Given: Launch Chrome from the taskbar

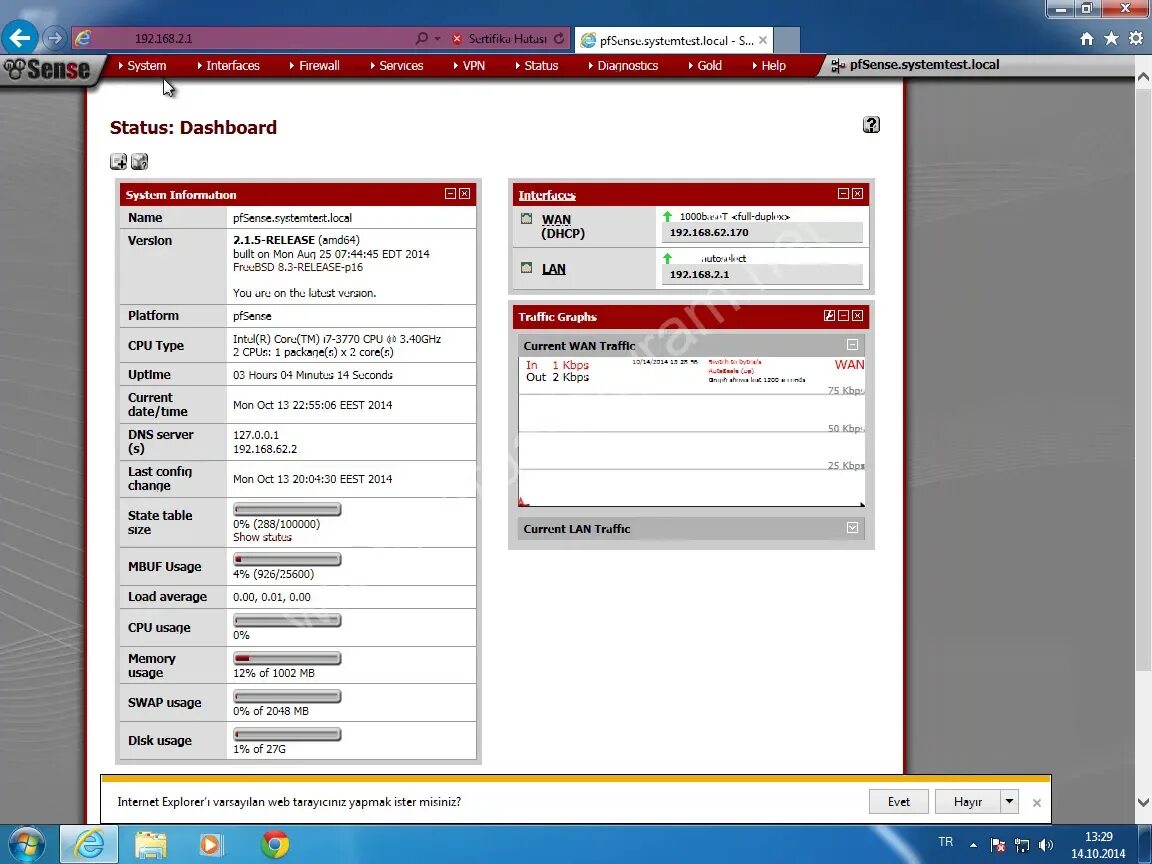Looking at the screenshot, I should (275, 845).
